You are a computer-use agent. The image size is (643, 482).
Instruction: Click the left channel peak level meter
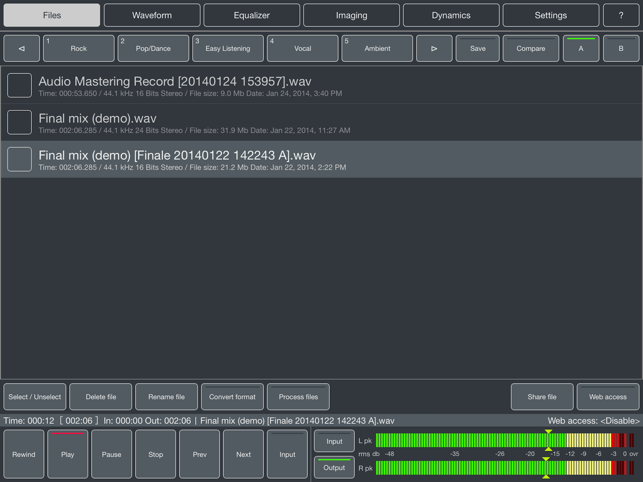500,441
